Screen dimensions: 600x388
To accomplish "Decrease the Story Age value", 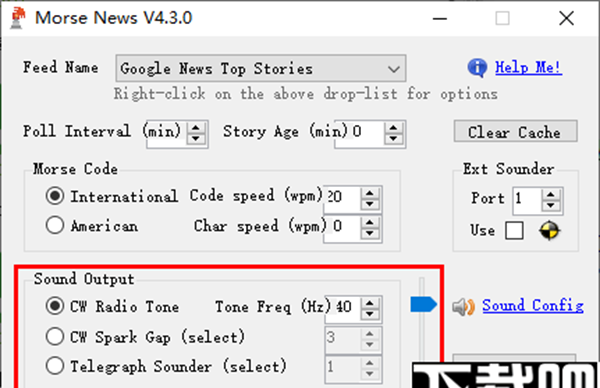I will pyautogui.click(x=393, y=139).
